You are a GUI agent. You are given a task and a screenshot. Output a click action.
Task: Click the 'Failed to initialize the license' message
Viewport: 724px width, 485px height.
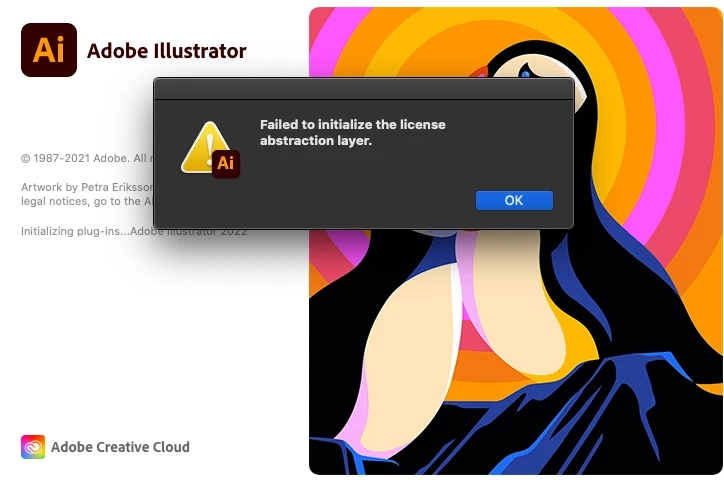tap(353, 124)
